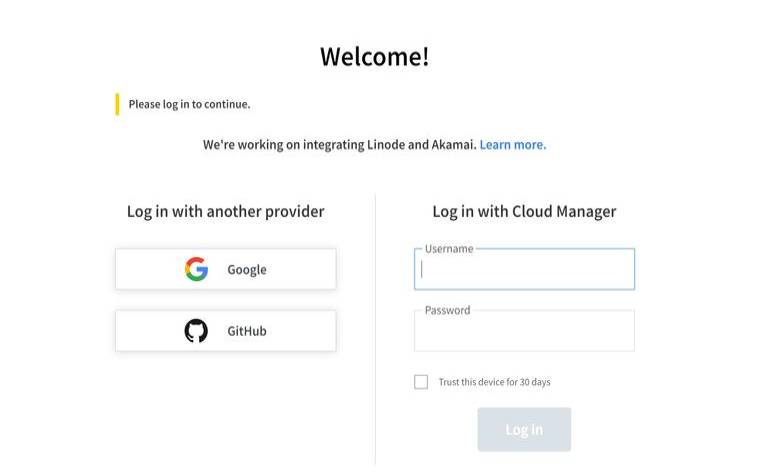This screenshot has width=760, height=475.
Task: Click the Google logo icon
Action: [x=196, y=269]
